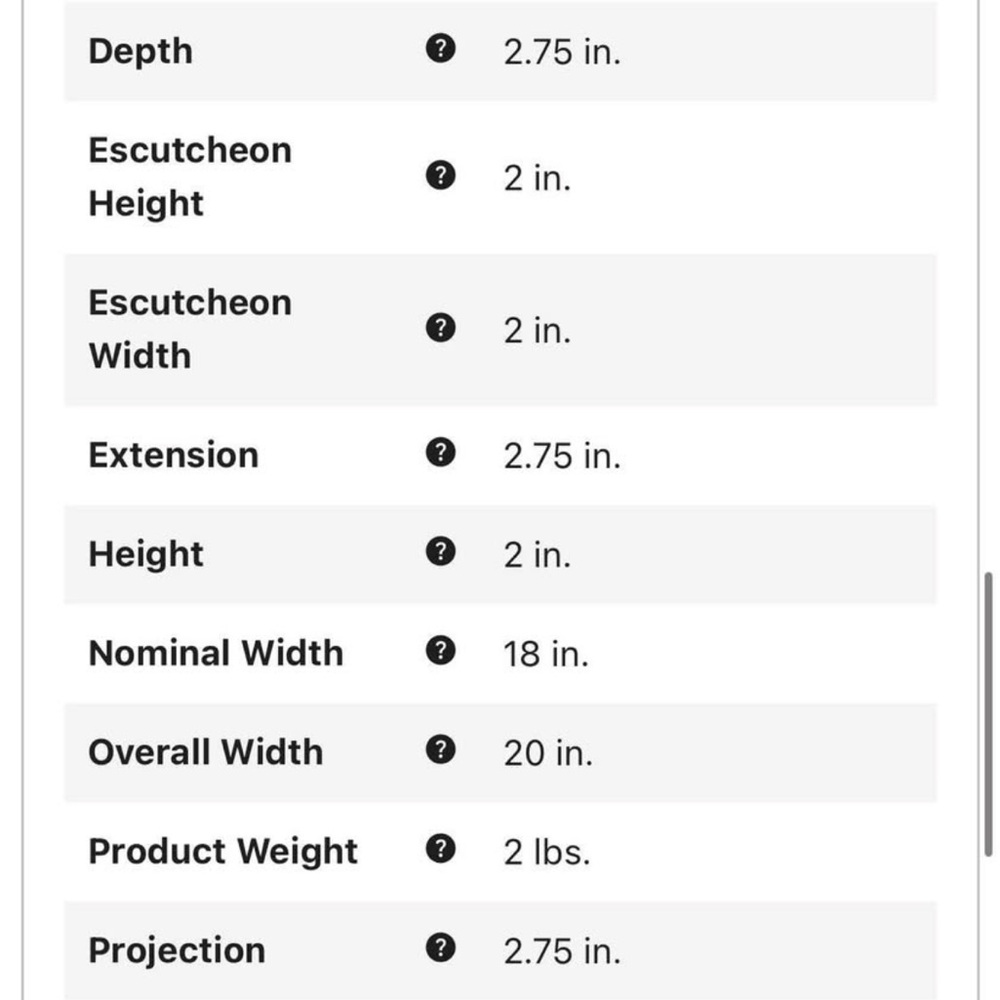Open the Nominal Width help icon

440,651
